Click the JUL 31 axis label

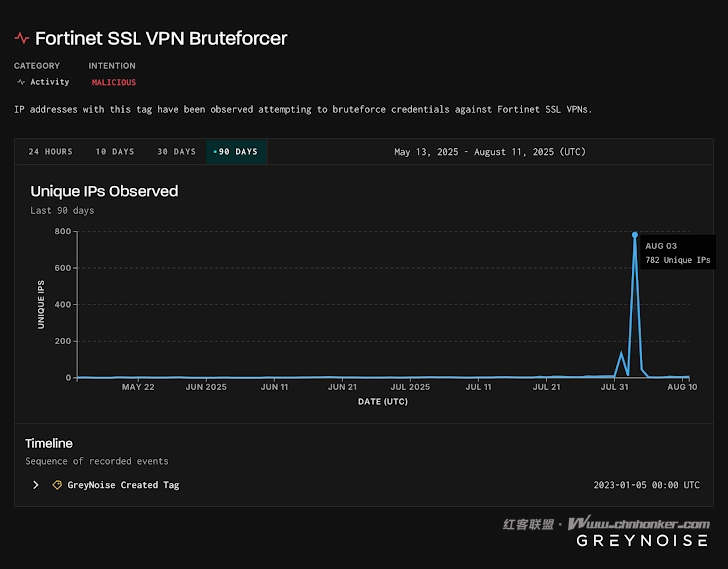614,387
